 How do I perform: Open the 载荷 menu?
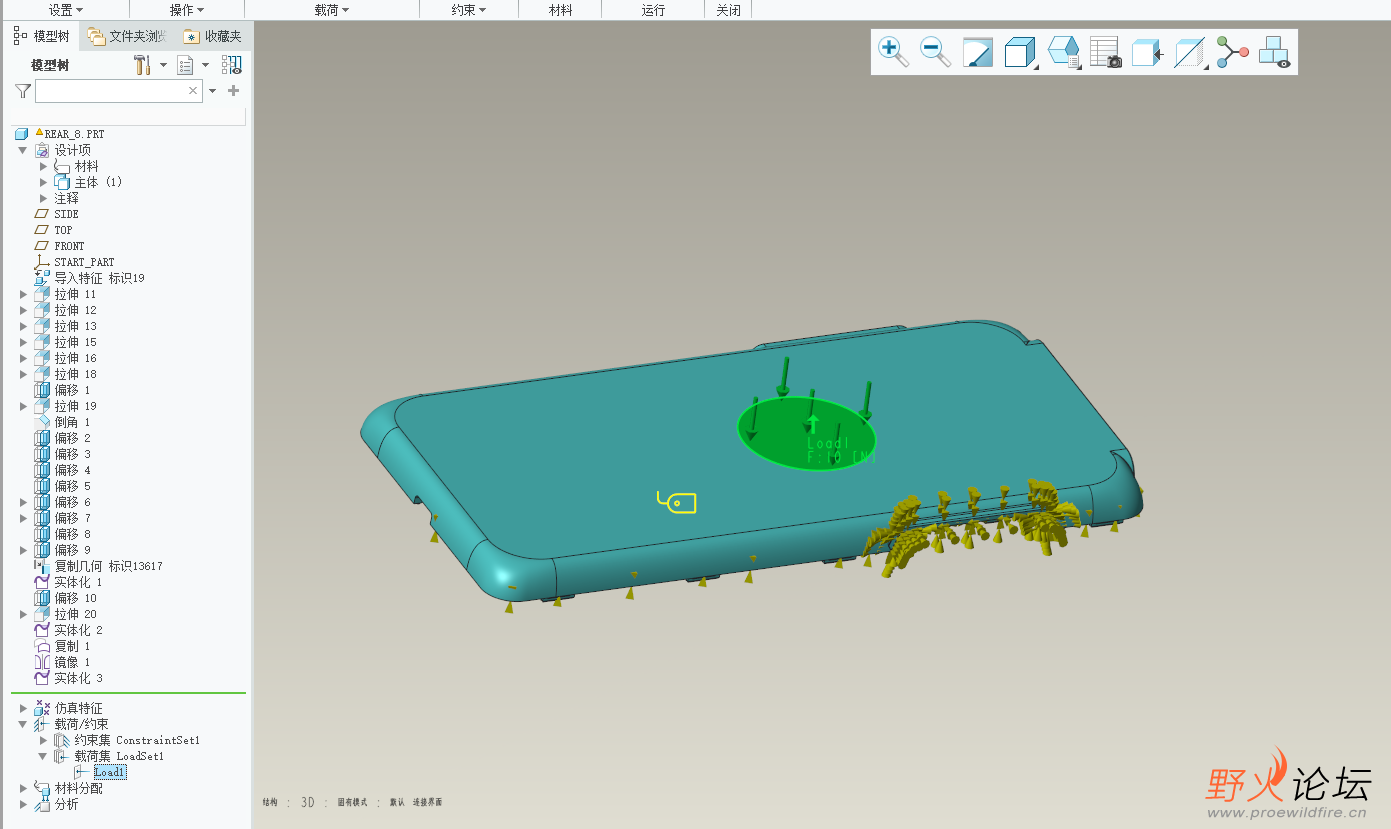pyautogui.click(x=332, y=10)
